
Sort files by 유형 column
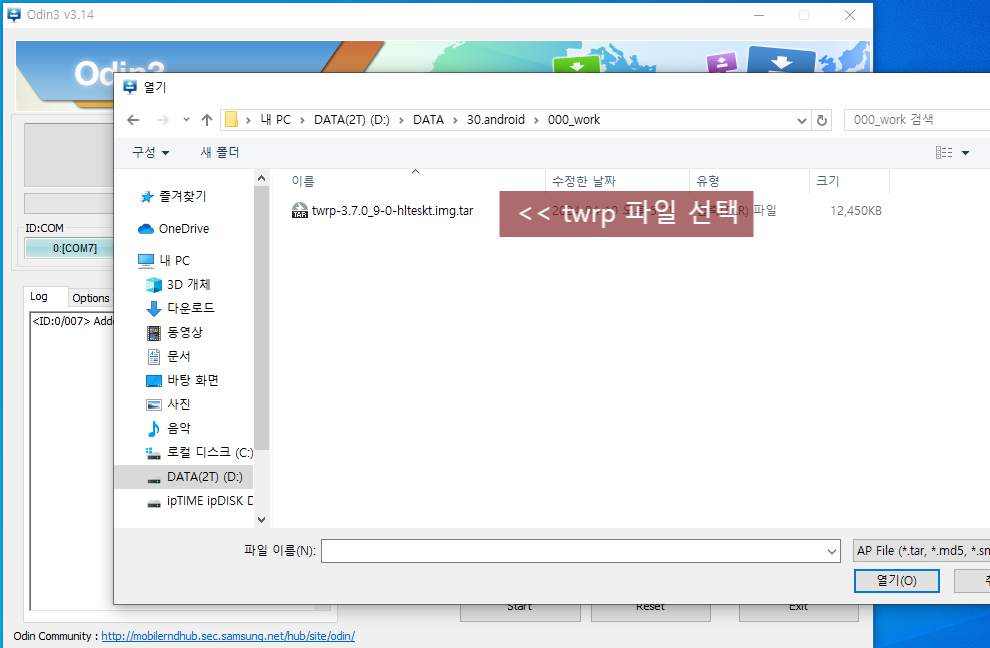[x=707, y=181]
